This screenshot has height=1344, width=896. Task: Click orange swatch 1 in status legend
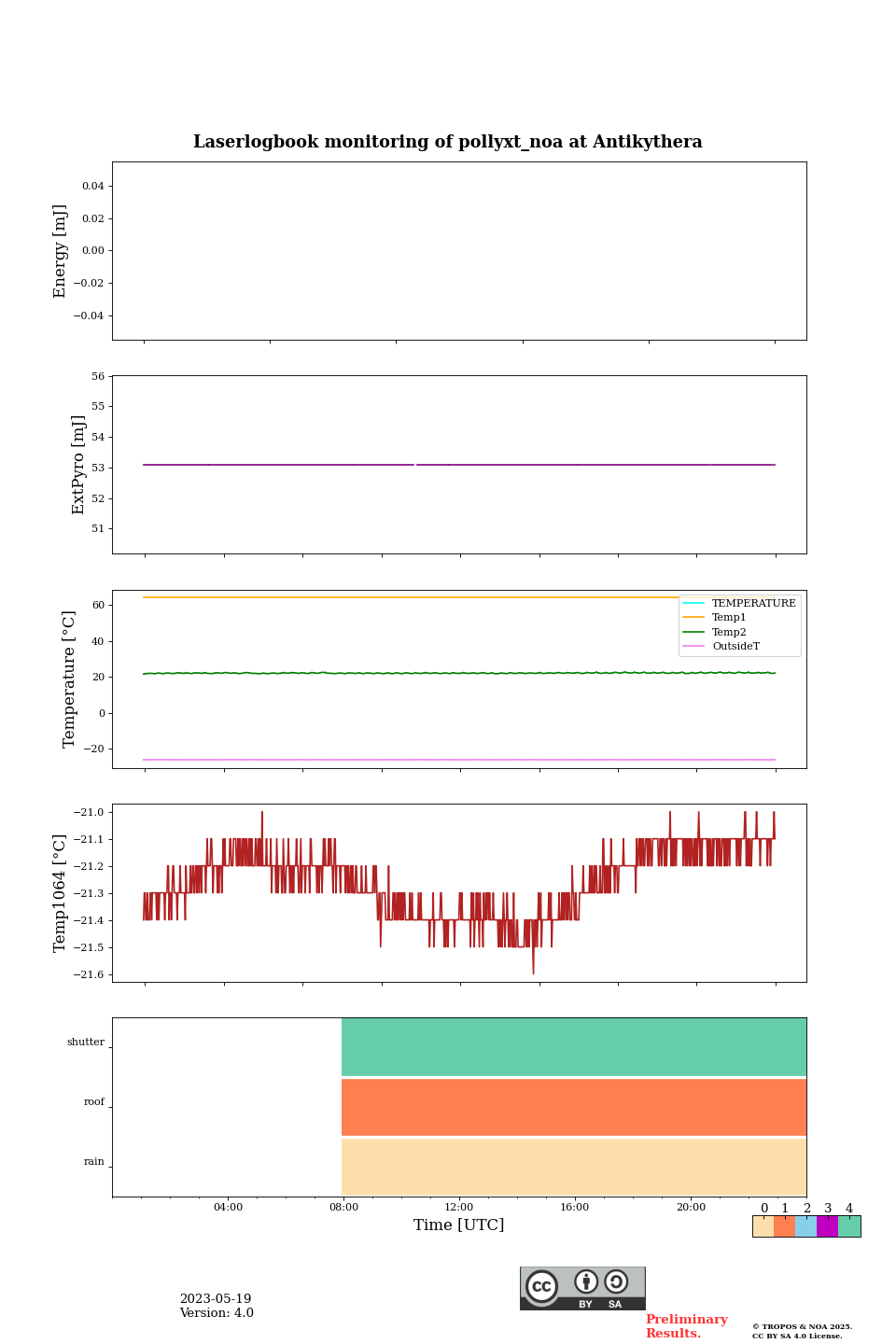point(784,1226)
